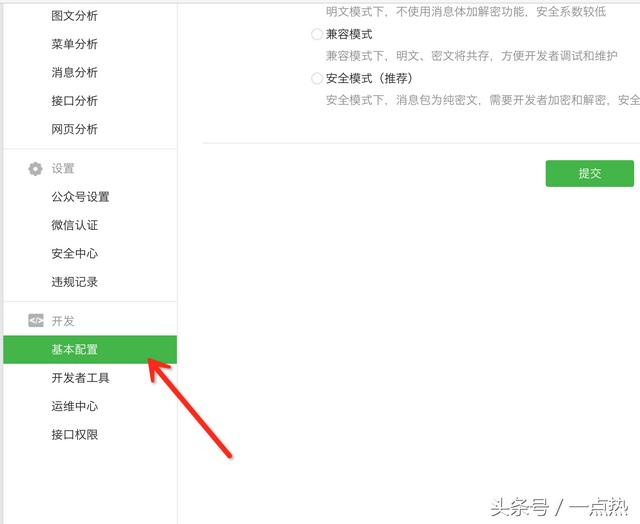Open 消息分析 in the sidebar

click(74, 73)
